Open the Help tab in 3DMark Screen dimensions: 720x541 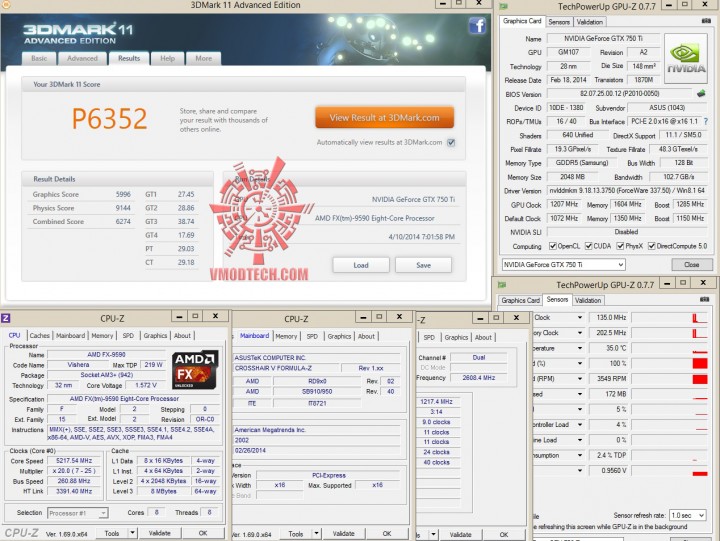pyautogui.click(x=167, y=58)
